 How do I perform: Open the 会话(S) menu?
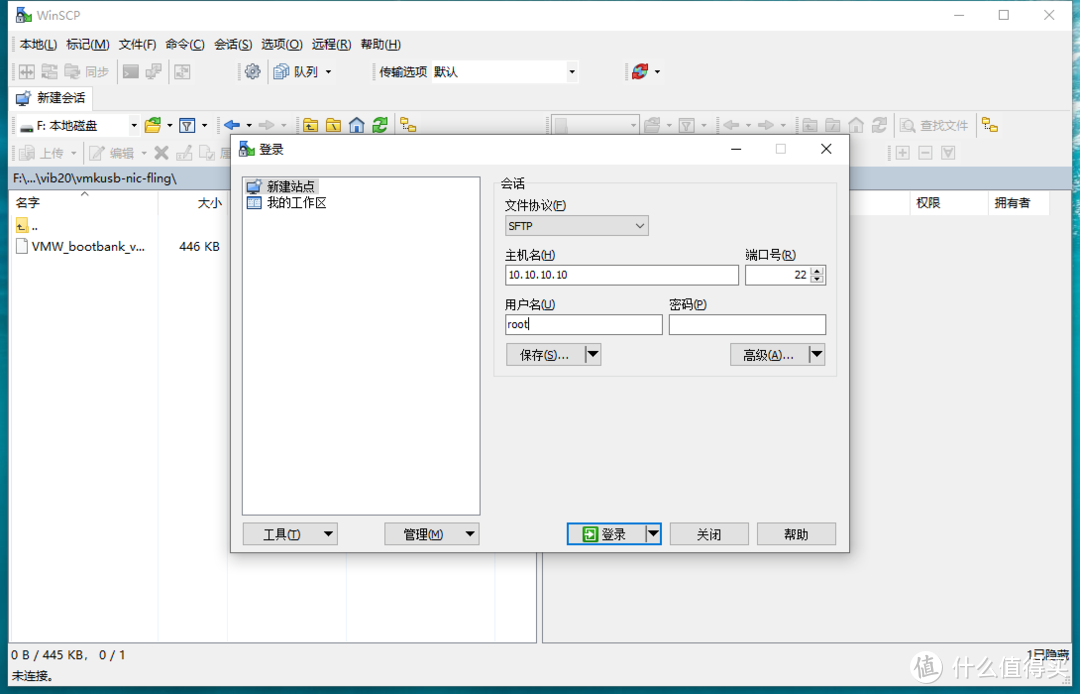pyautogui.click(x=233, y=45)
